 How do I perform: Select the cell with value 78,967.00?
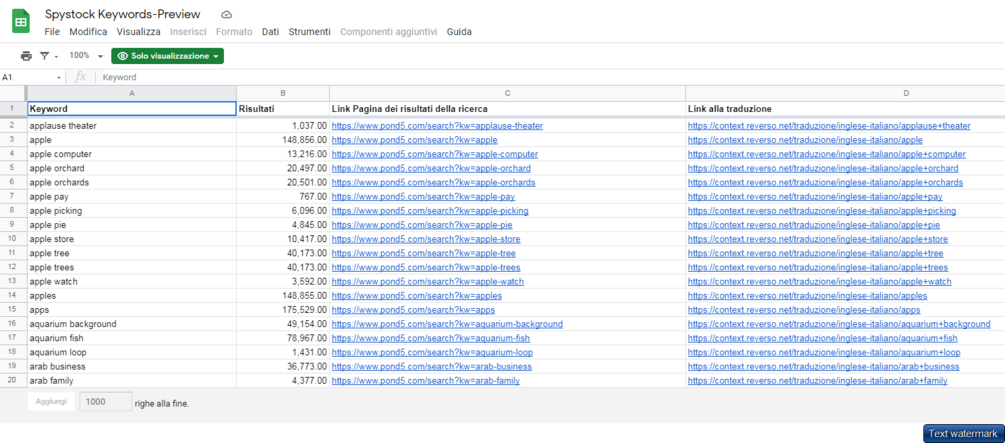pyautogui.click(x=283, y=339)
